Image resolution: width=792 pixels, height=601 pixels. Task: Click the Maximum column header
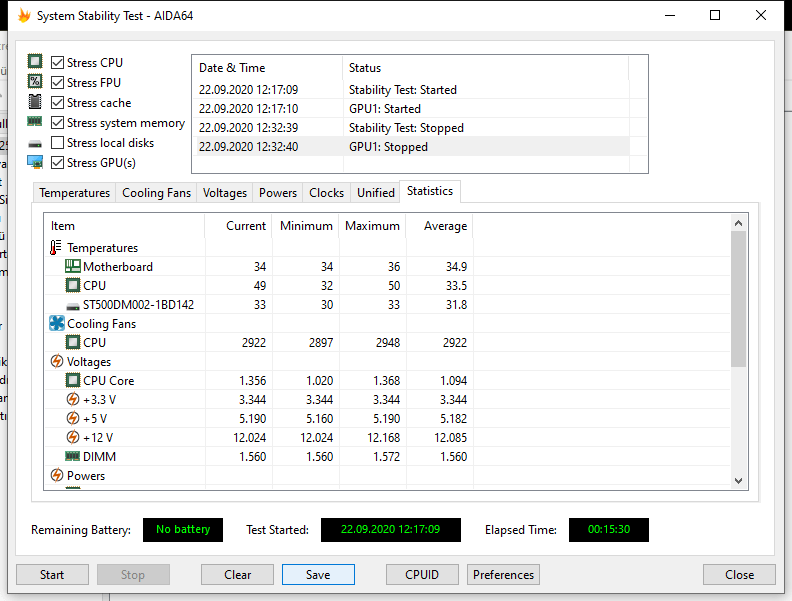(373, 226)
